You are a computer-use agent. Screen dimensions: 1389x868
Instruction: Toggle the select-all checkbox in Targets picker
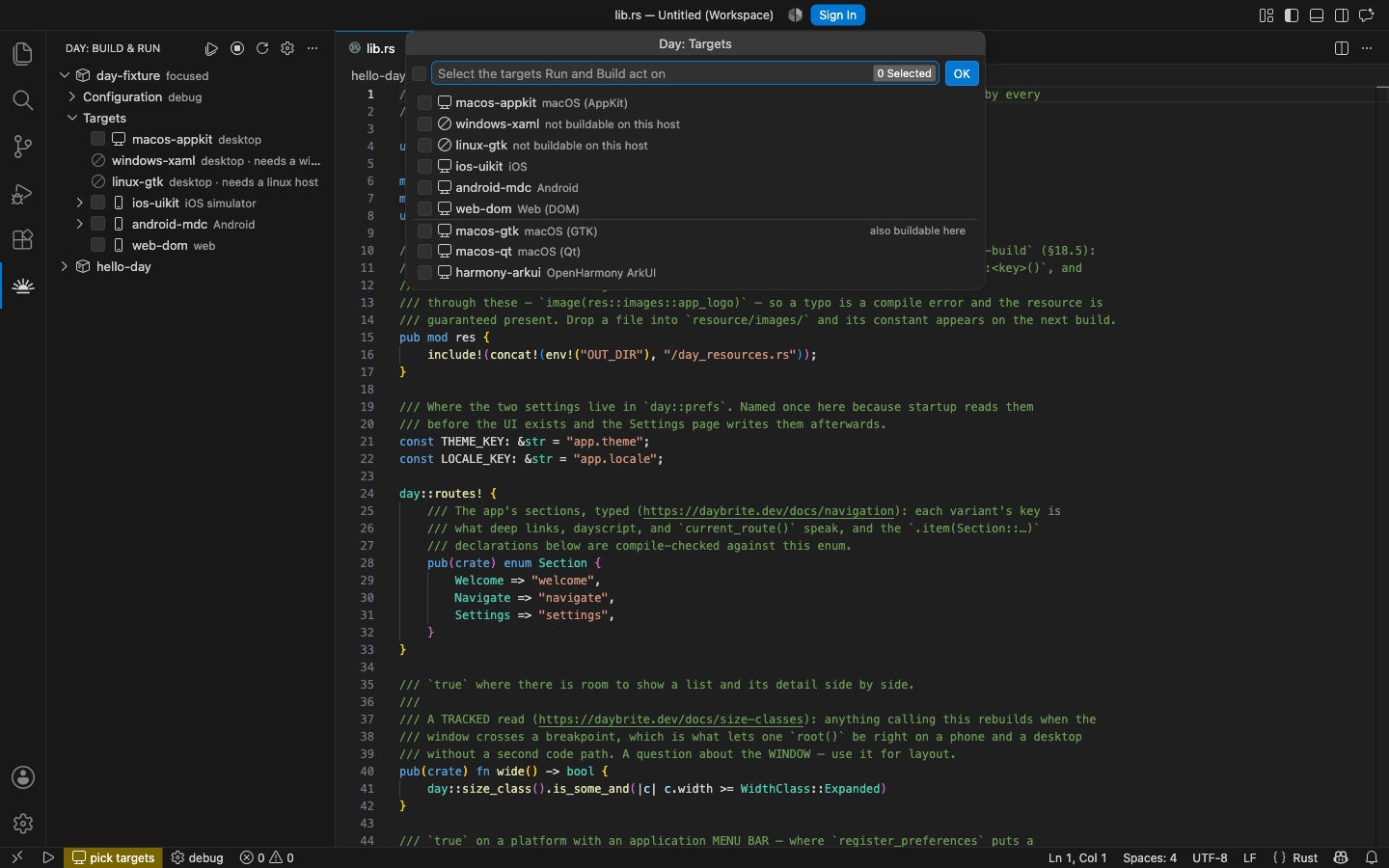(x=420, y=74)
